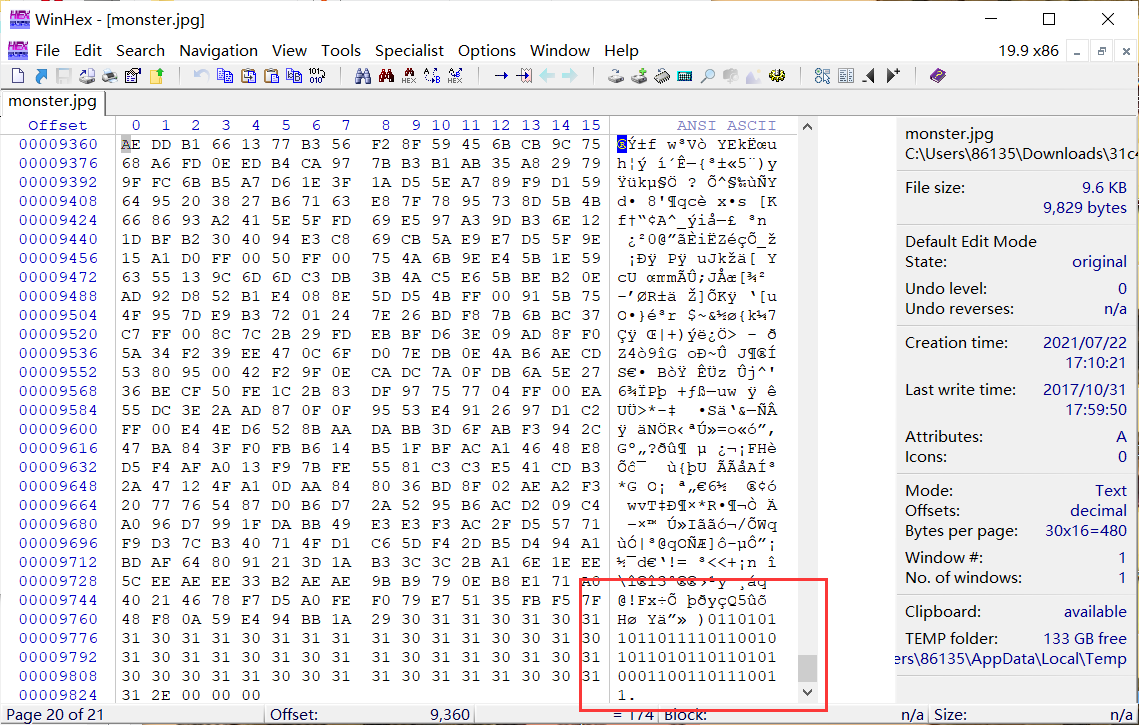The width and height of the screenshot is (1139, 725).
Task: Click status bar Offset value 9,360
Action: pos(450,715)
